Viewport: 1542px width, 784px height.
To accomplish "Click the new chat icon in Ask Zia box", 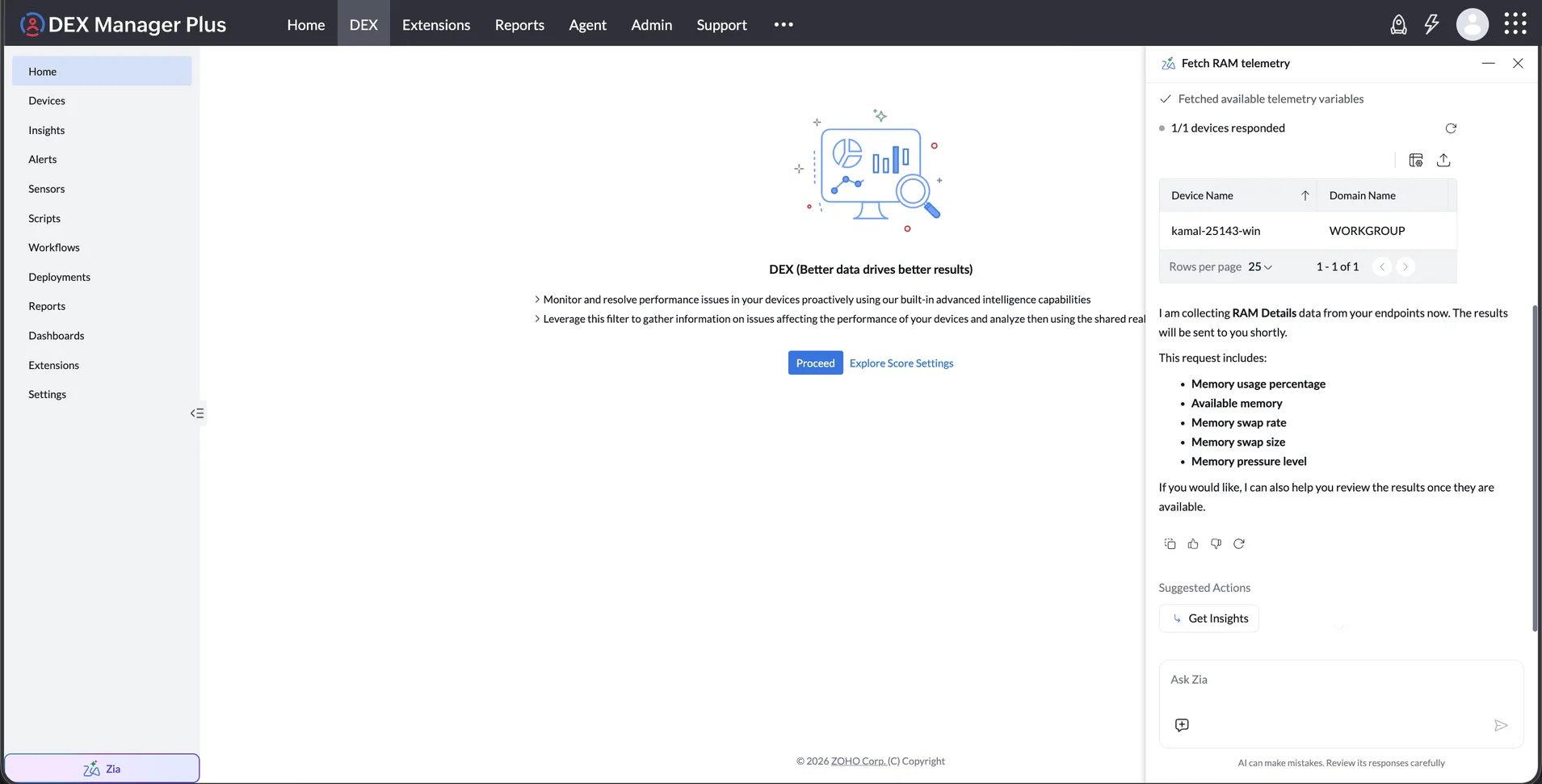I will [x=1182, y=725].
